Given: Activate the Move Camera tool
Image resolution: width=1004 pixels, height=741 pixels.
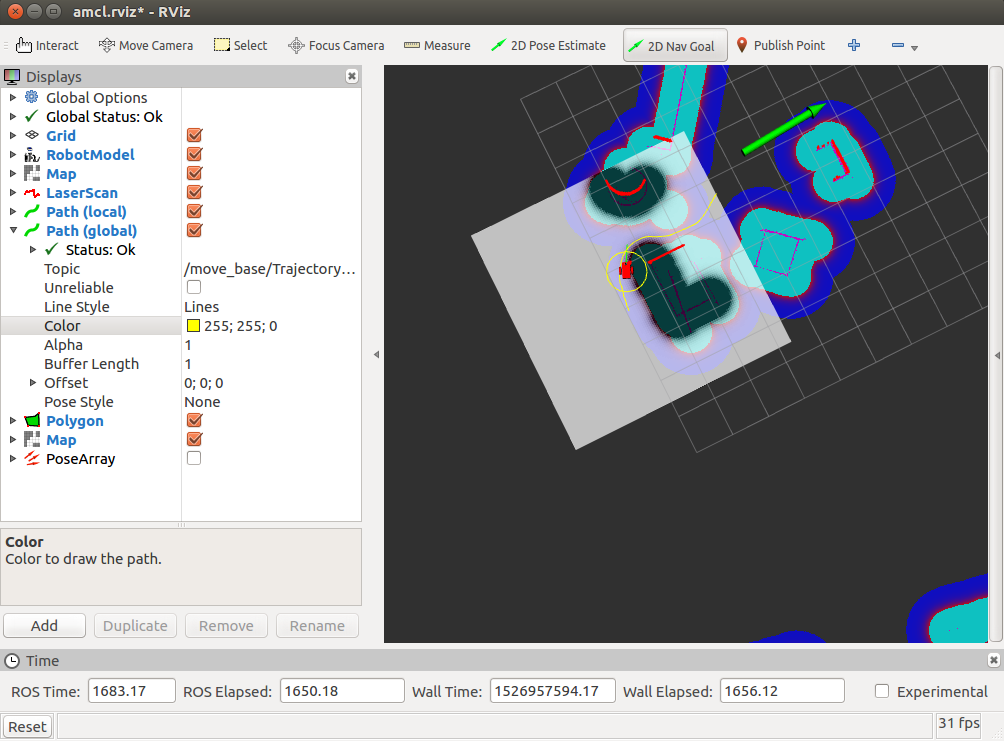Looking at the screenshot, I should point(146,45).
